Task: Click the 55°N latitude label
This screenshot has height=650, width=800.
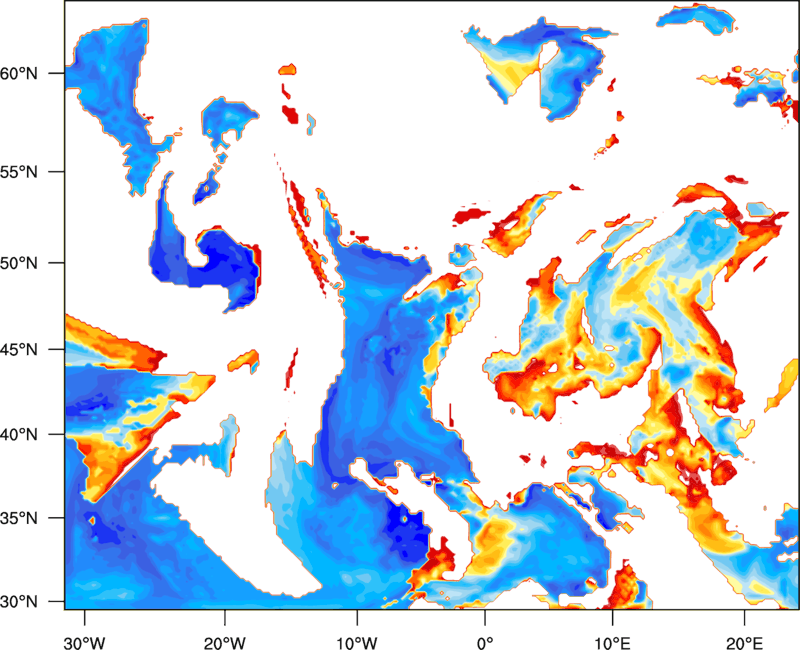Action: tap(19, 172)
